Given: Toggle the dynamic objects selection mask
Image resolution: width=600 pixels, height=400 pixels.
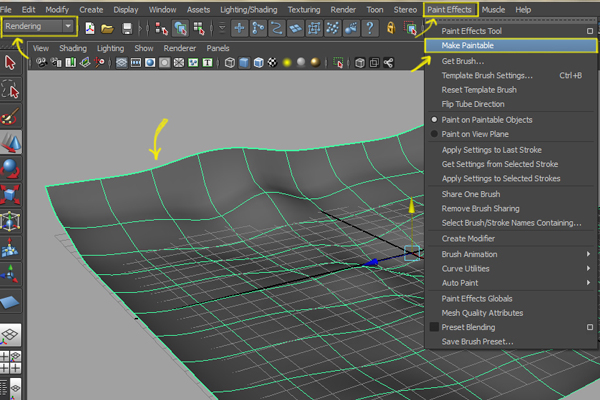Looking at the screenshot, I should 333,28.
